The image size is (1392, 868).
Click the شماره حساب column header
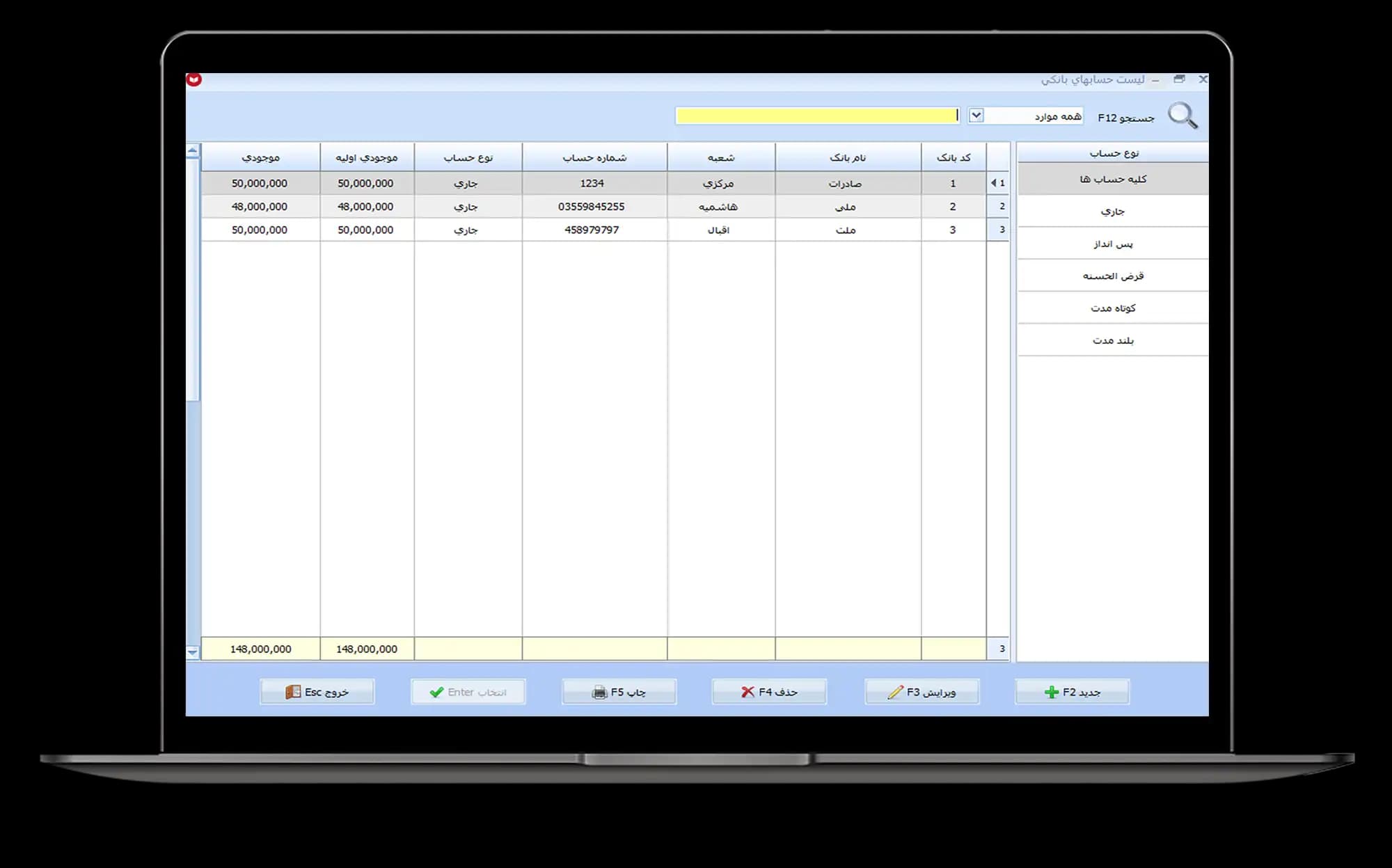click(594, 157)
